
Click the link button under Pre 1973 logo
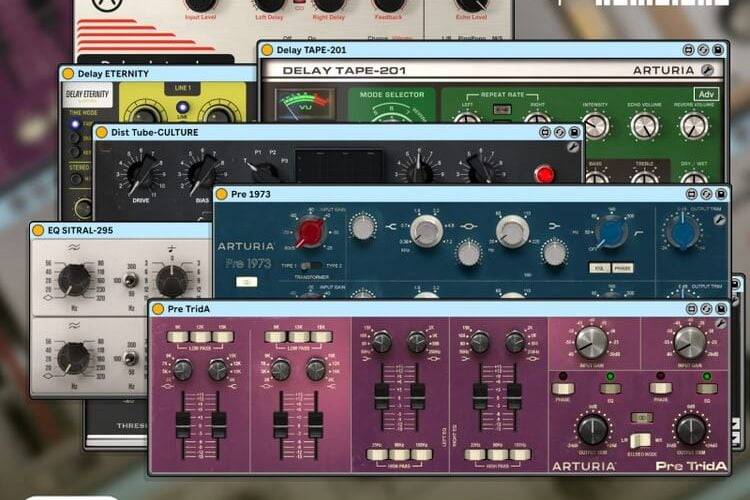pyautogui.click(x=247, y=282)
